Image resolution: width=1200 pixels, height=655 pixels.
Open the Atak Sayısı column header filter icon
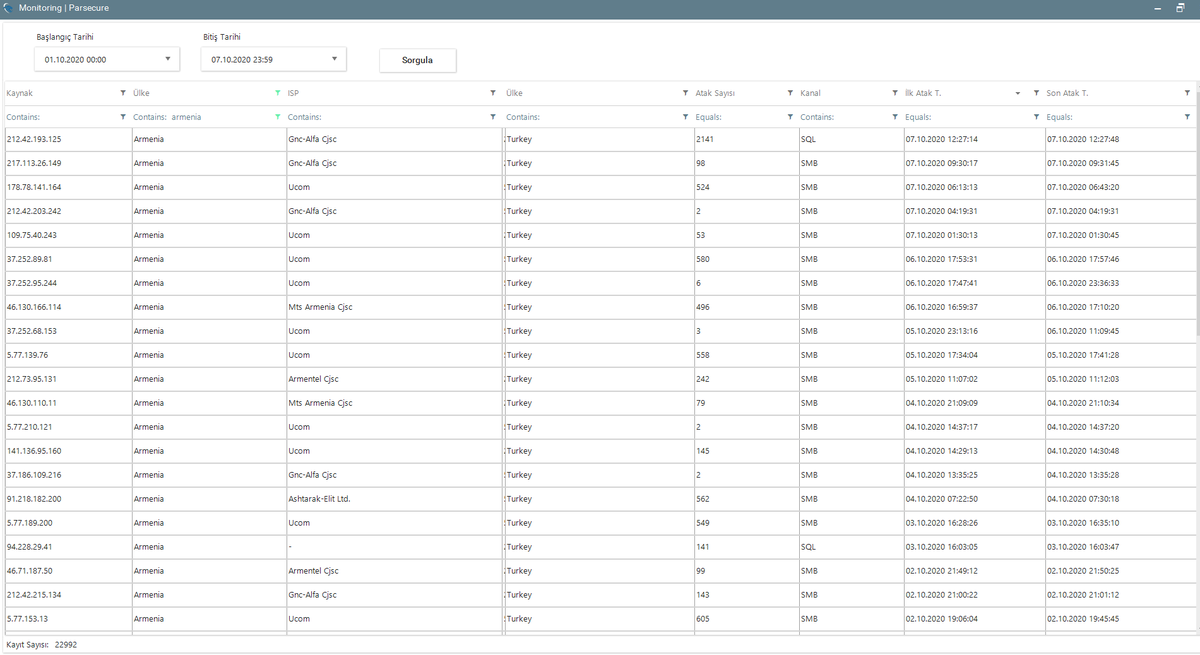790,93
